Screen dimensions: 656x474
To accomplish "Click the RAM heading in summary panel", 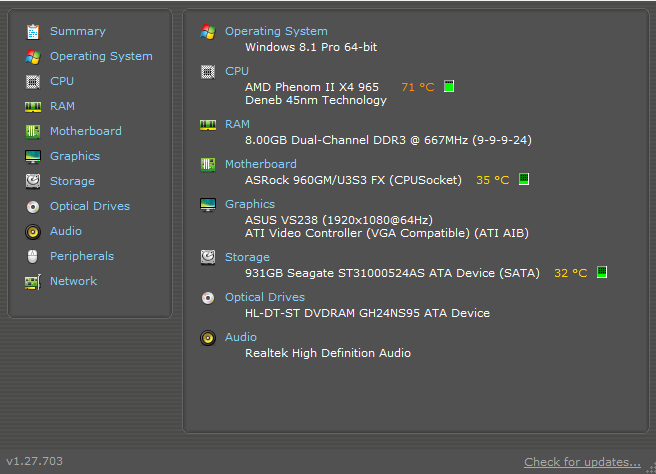I will [x=237, y=124].
